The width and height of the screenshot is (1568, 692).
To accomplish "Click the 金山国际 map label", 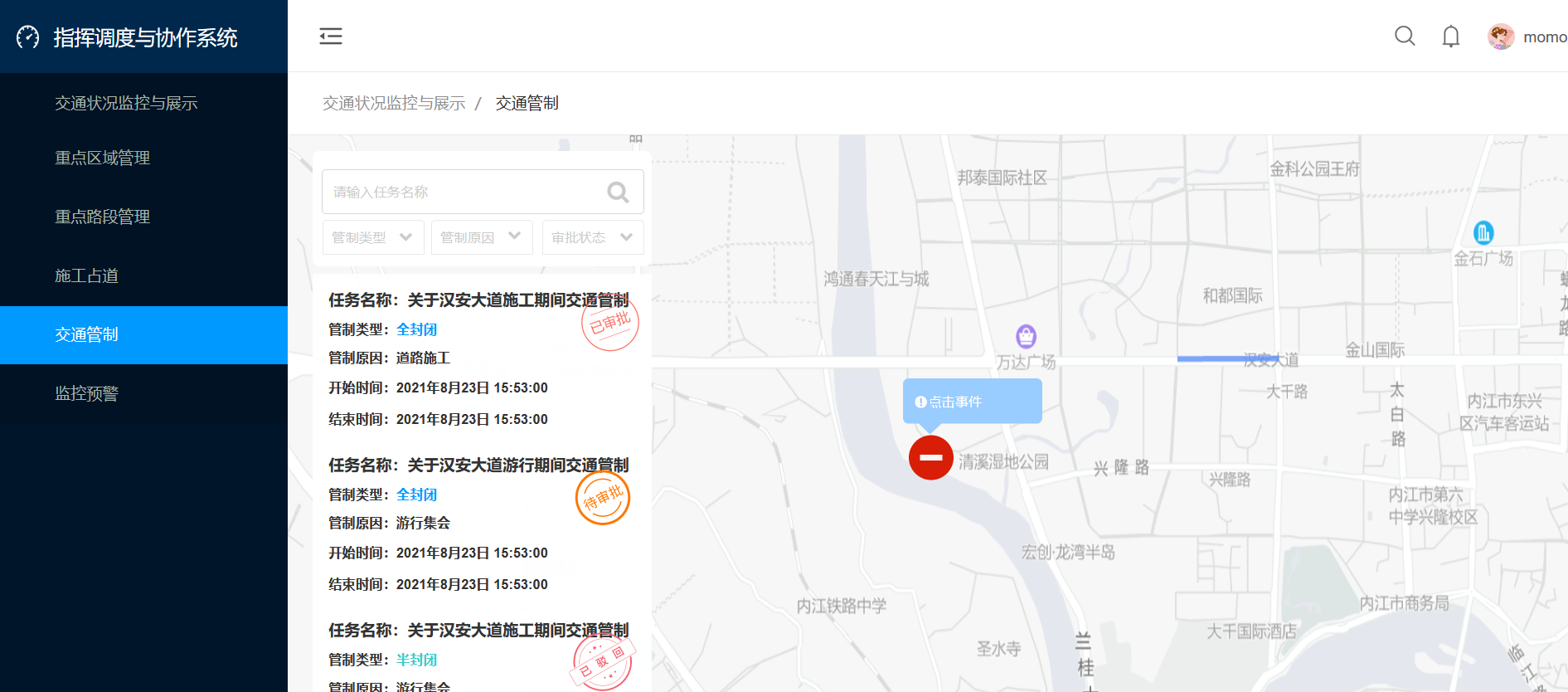I will point(1375,350).
